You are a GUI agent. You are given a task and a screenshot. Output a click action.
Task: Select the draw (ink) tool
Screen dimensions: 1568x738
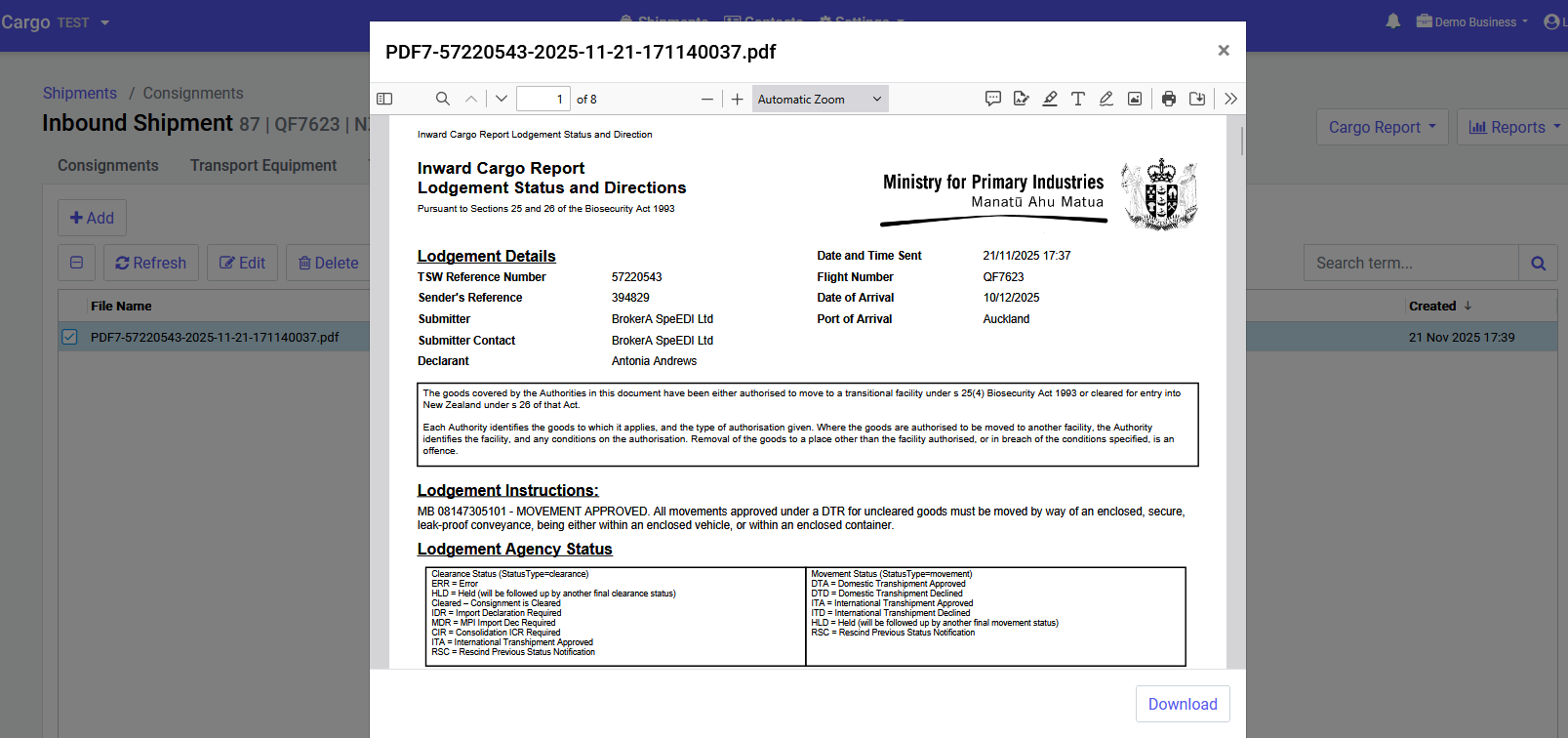point(1106,99)
